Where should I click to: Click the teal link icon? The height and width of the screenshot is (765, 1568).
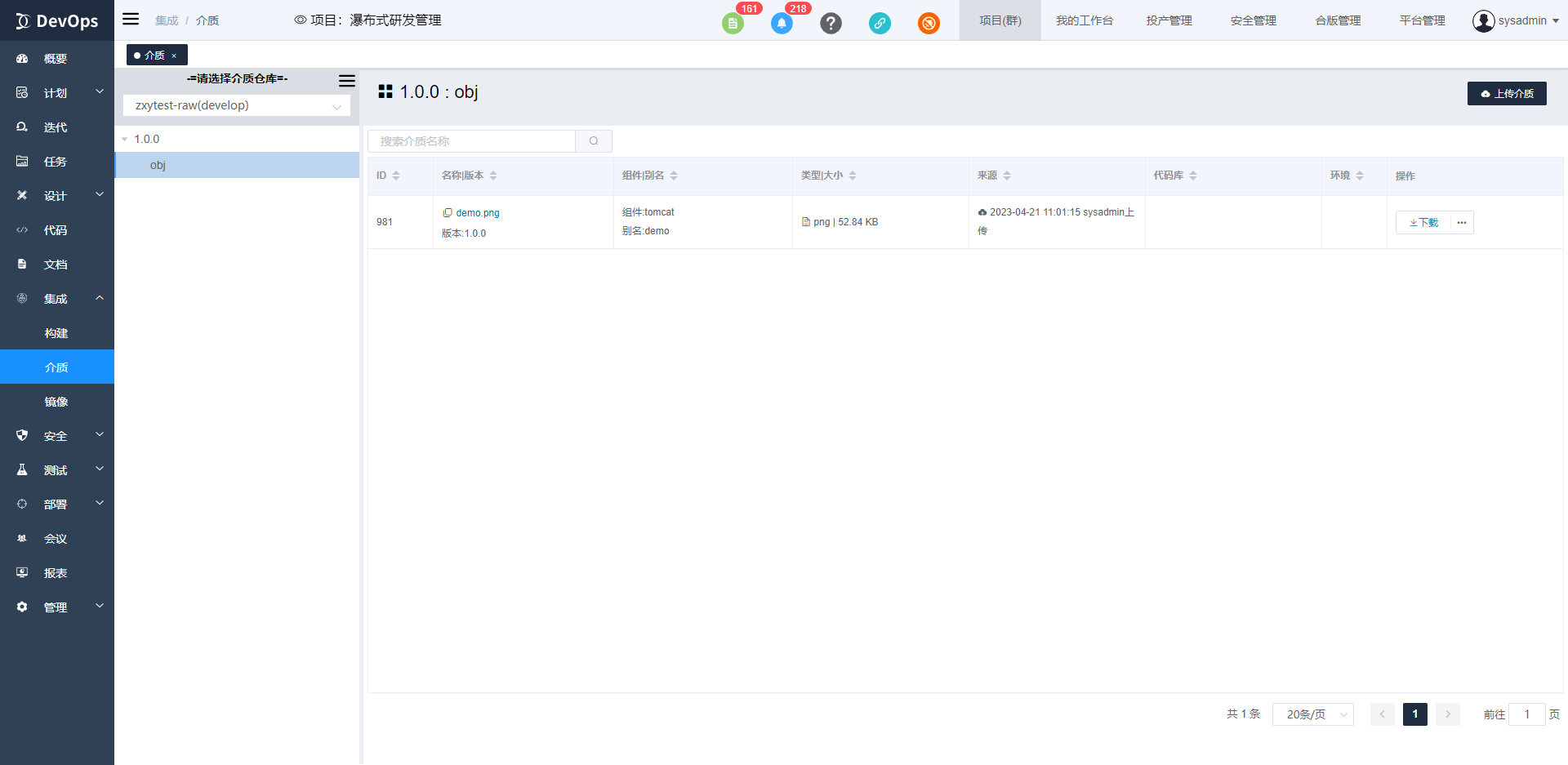(880, 23)
